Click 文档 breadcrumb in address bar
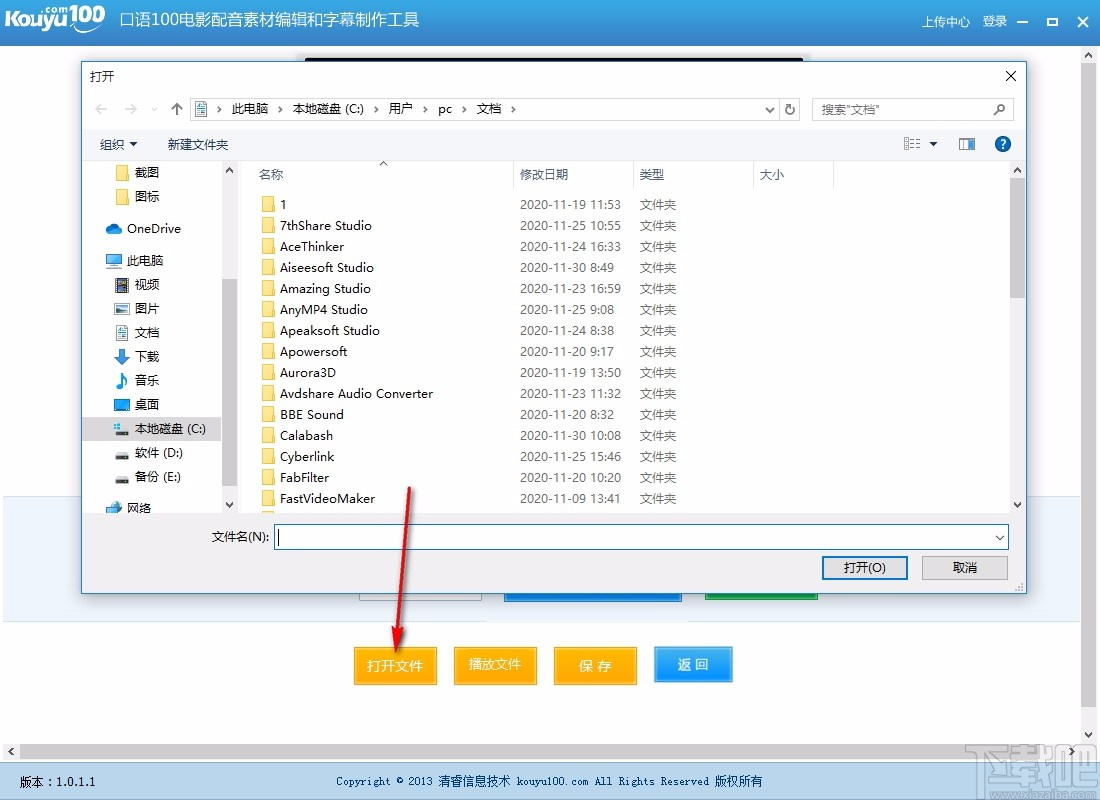Screen dimensions: 1100x800 tap(489, 109)
